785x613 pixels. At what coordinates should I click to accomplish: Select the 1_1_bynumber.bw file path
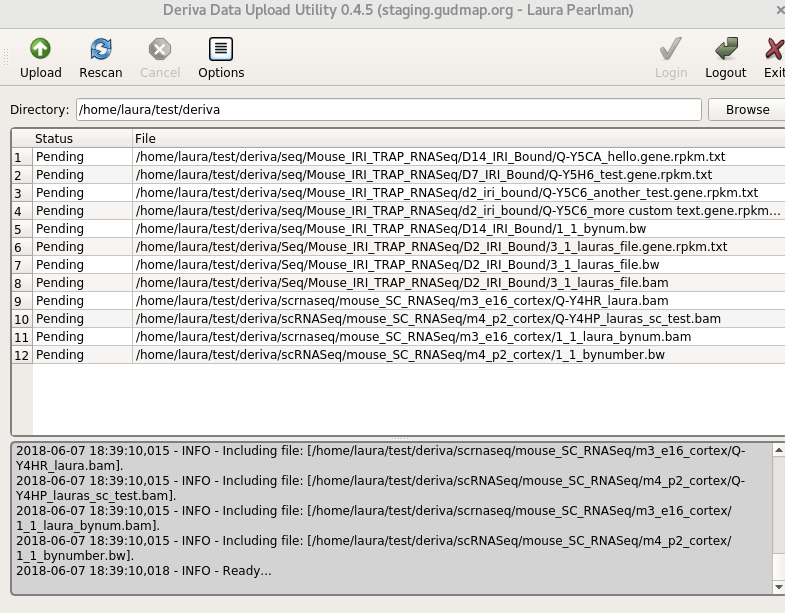[x=400, y=355]
